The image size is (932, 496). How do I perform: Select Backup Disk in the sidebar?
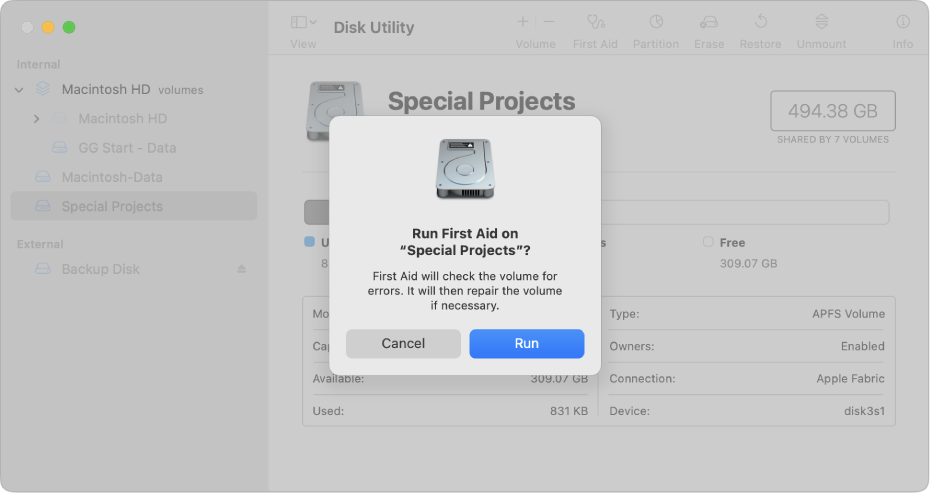coord(100,270)
